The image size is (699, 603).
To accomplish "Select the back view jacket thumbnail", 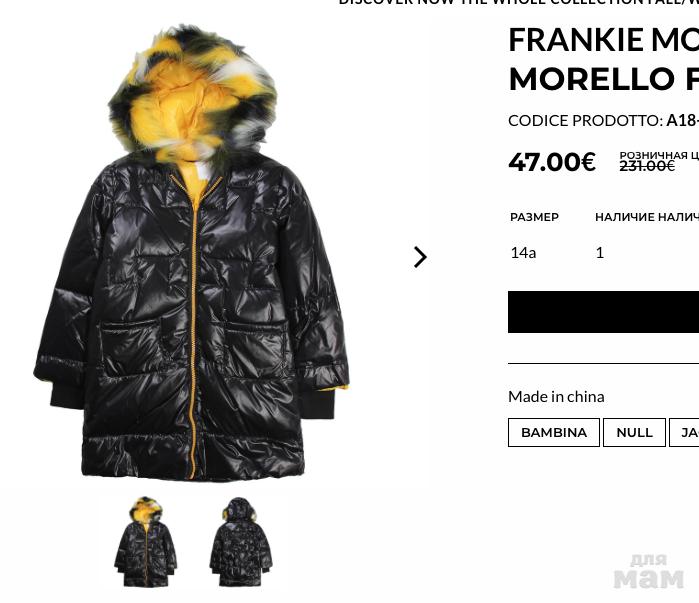I will (241, 542).
